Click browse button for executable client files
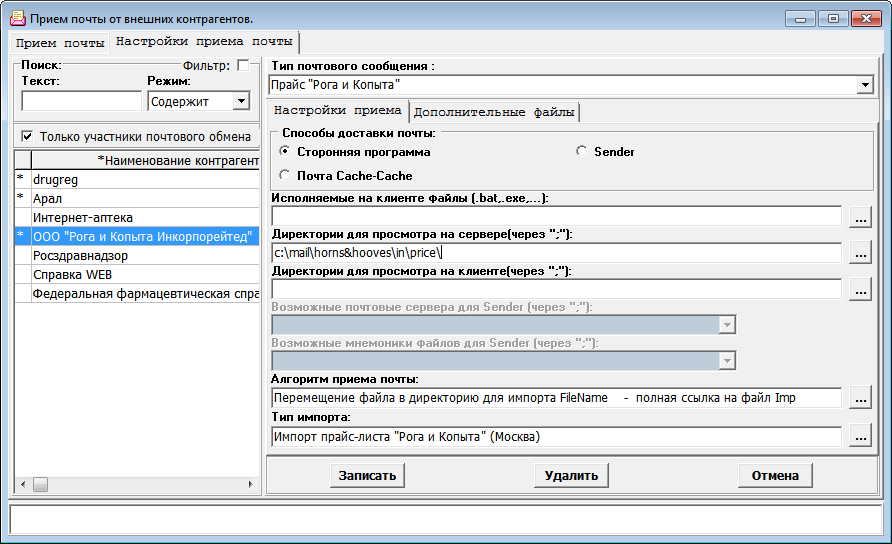The image size is (892, 544). click(x=860, y=216)
